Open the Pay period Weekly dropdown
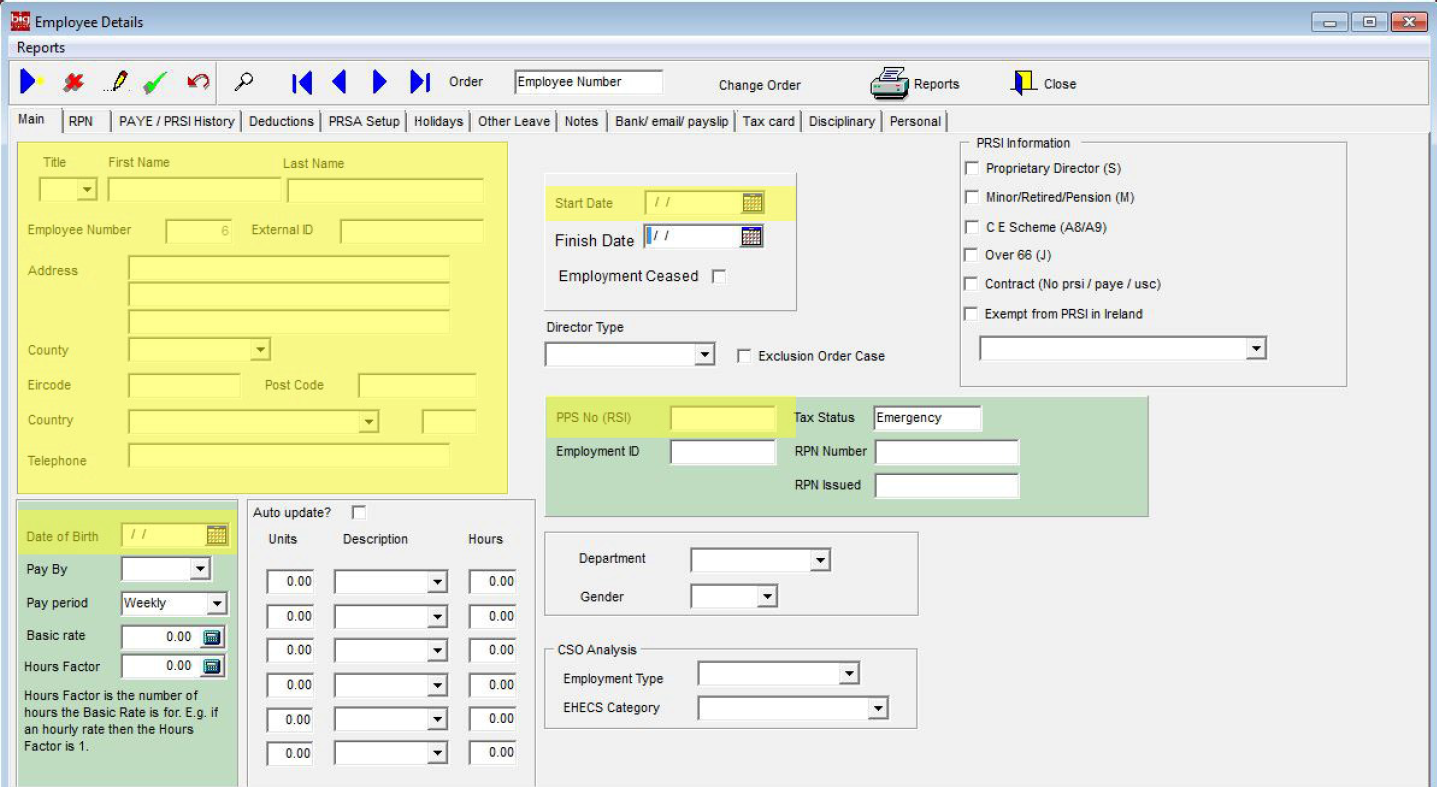This screenshot has width=1437, height=787. coord(217,603)
